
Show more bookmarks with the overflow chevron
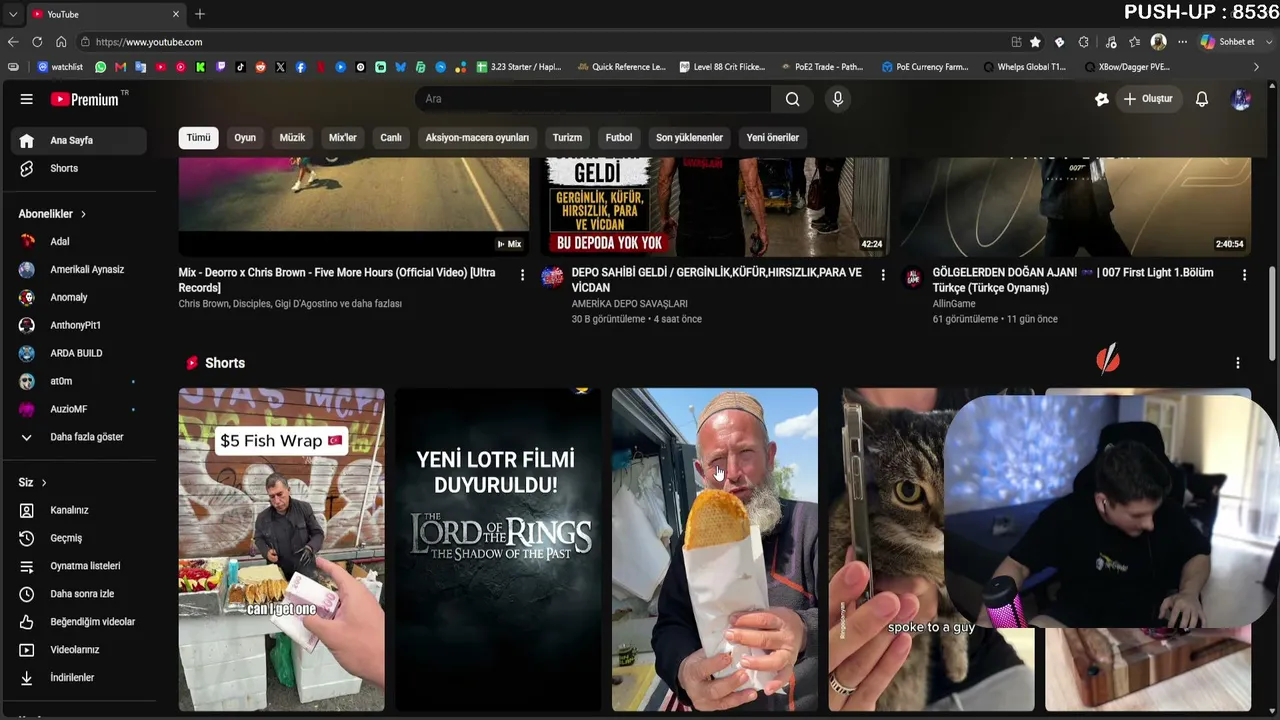click(x=1256, y=67)
